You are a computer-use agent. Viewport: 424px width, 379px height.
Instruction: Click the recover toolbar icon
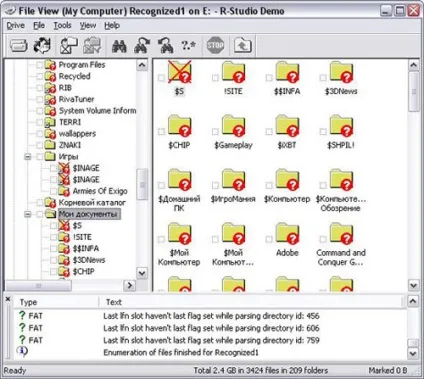[x=69, y=45]
